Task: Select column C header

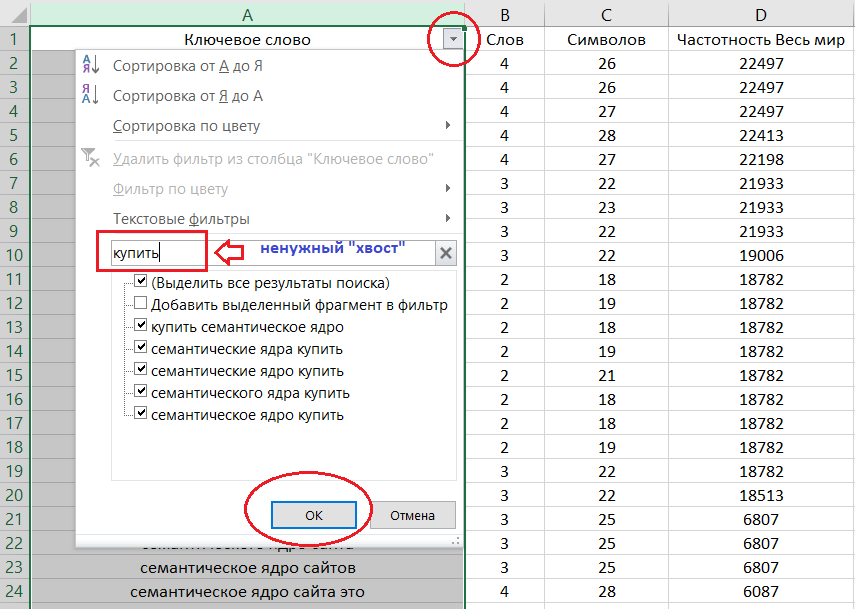Action: coord(606,14)
